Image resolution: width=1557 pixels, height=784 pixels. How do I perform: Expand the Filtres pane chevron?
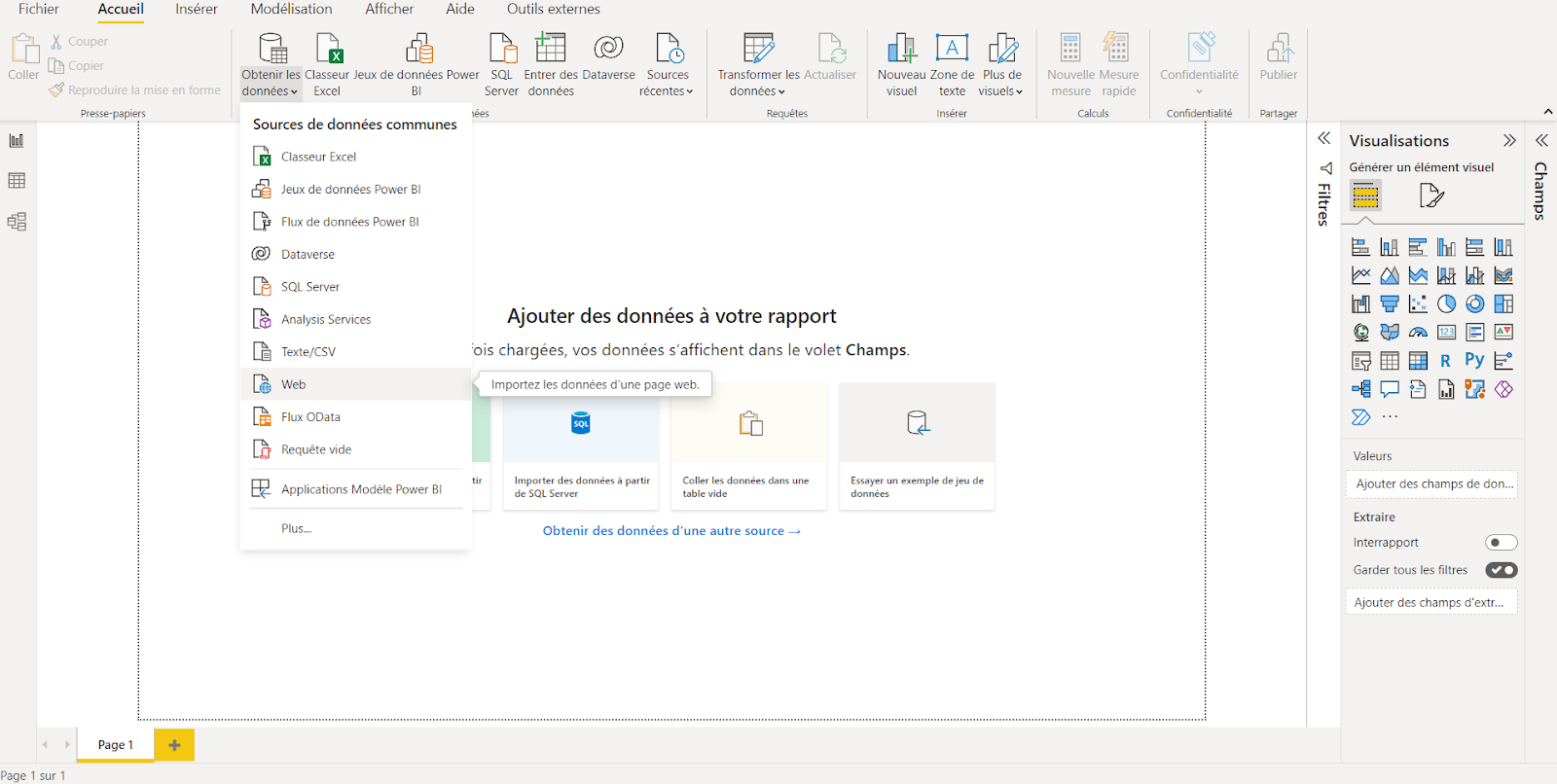click(x=1324, y=138)
